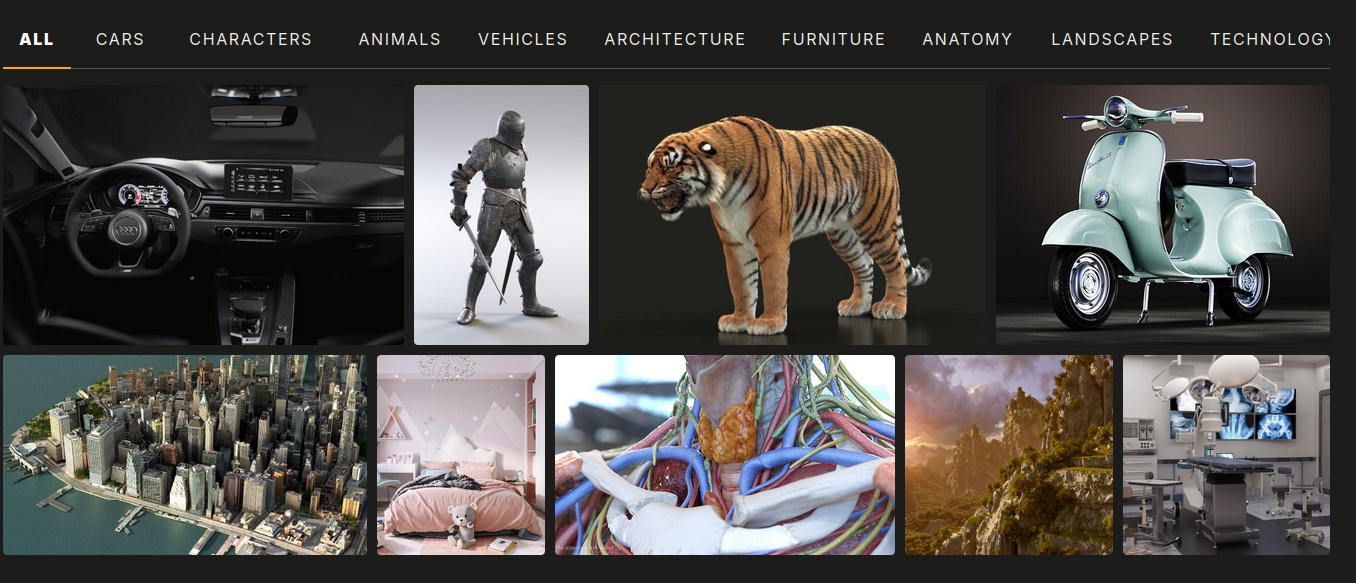Go to the VEHICLES tab

click(x=523, y=40)
